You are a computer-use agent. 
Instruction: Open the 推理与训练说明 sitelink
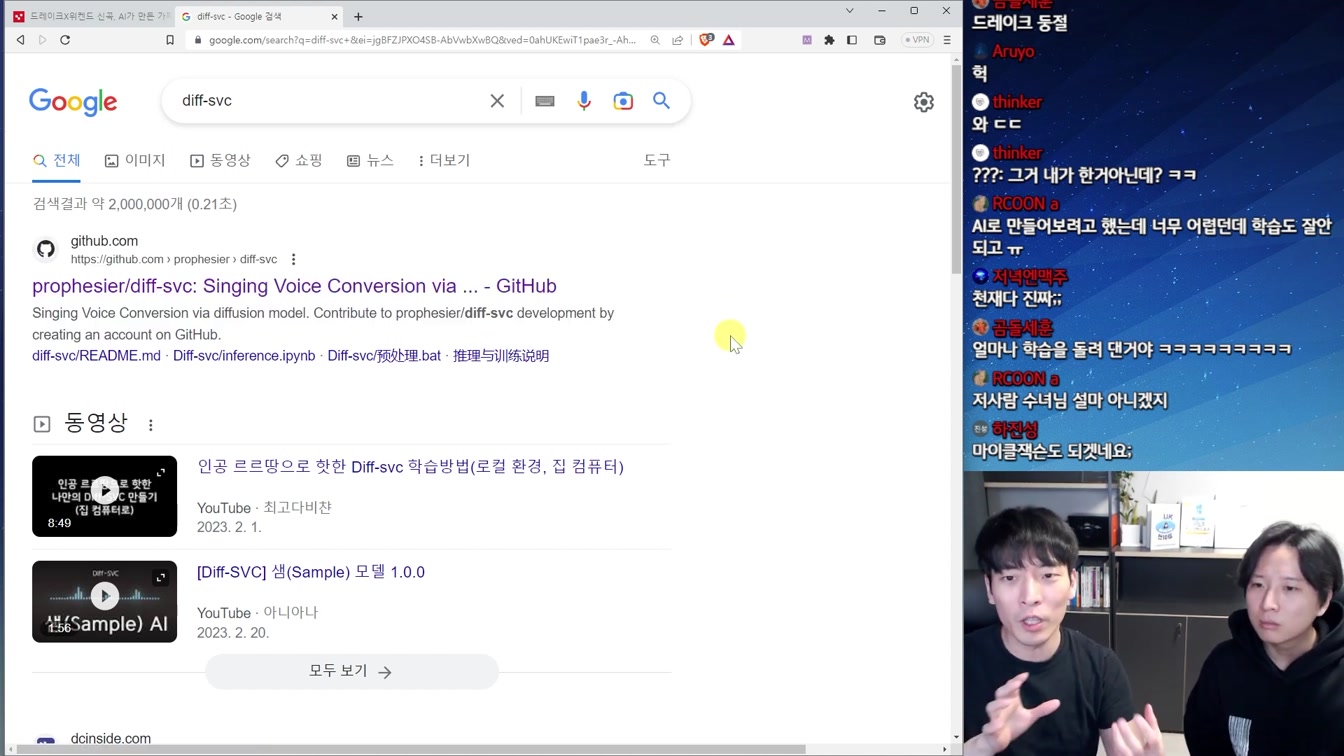[x=501, y=356]
